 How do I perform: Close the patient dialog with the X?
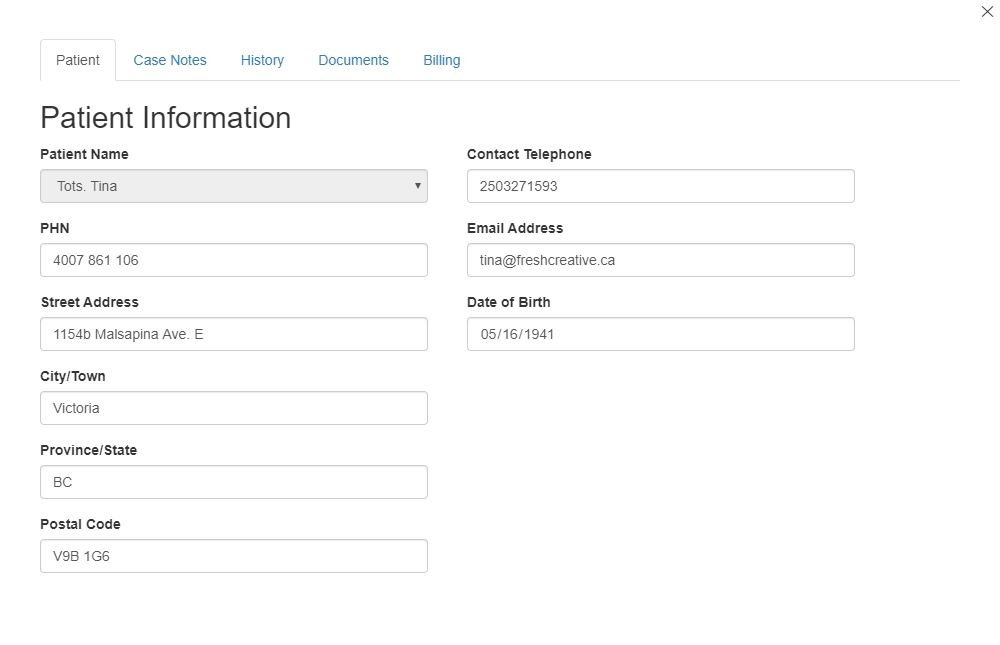tap(987, 11)
